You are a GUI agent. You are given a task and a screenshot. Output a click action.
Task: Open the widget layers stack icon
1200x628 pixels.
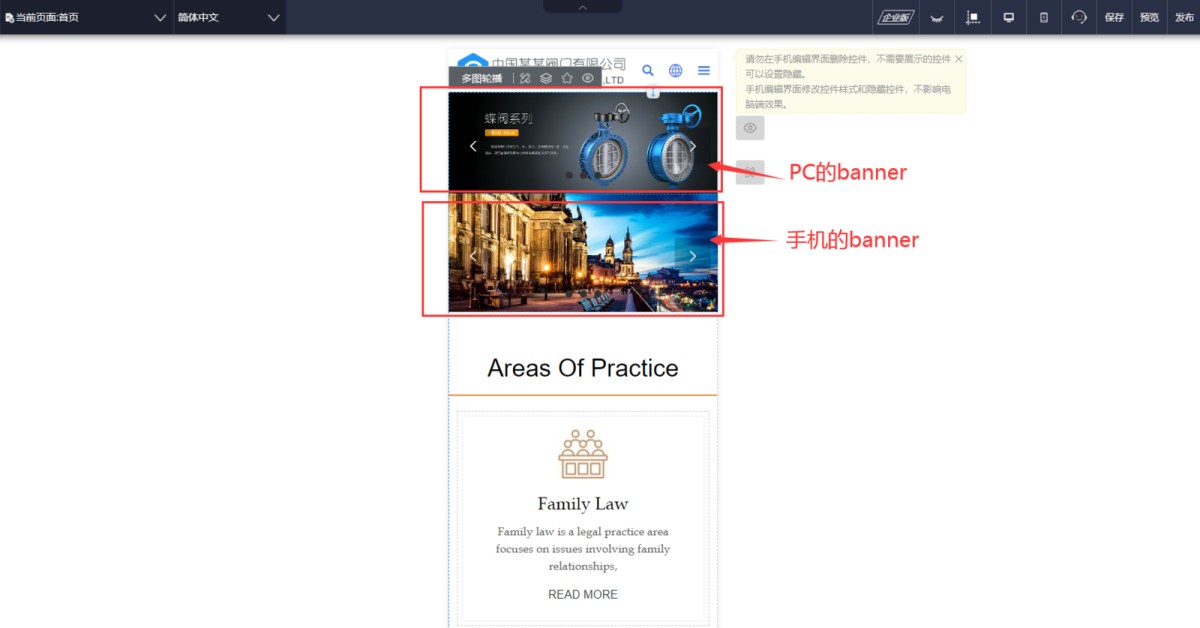pyautogui.click(x=546, y=78)
